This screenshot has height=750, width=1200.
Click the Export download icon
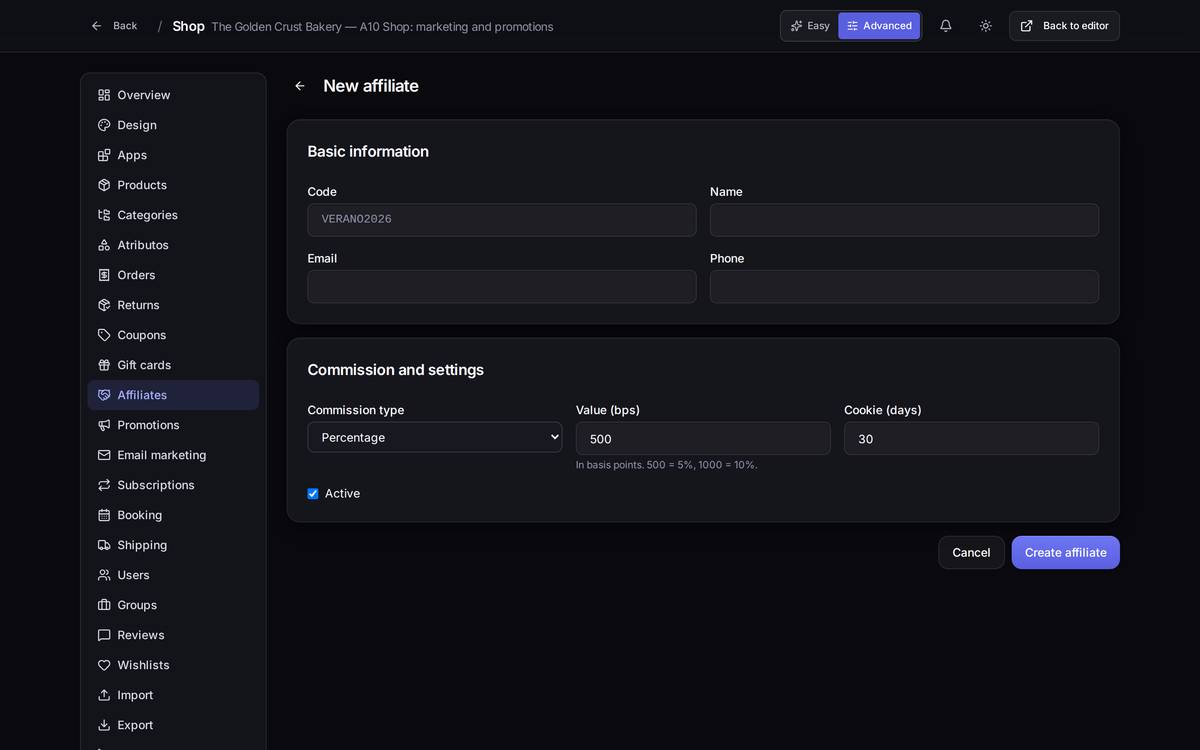click(104, 725)
